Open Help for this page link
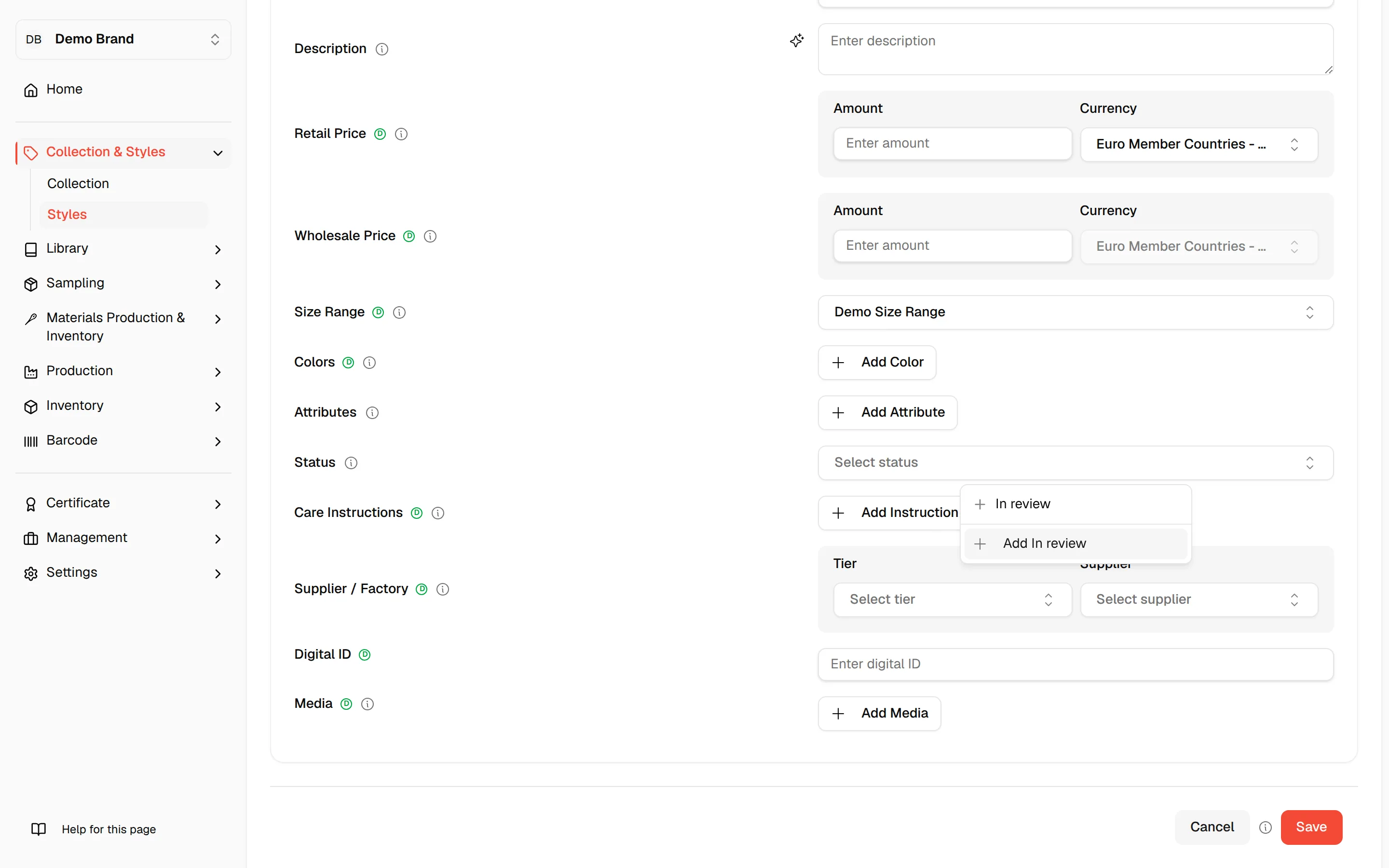1389x868 pixels. [109, 829]
